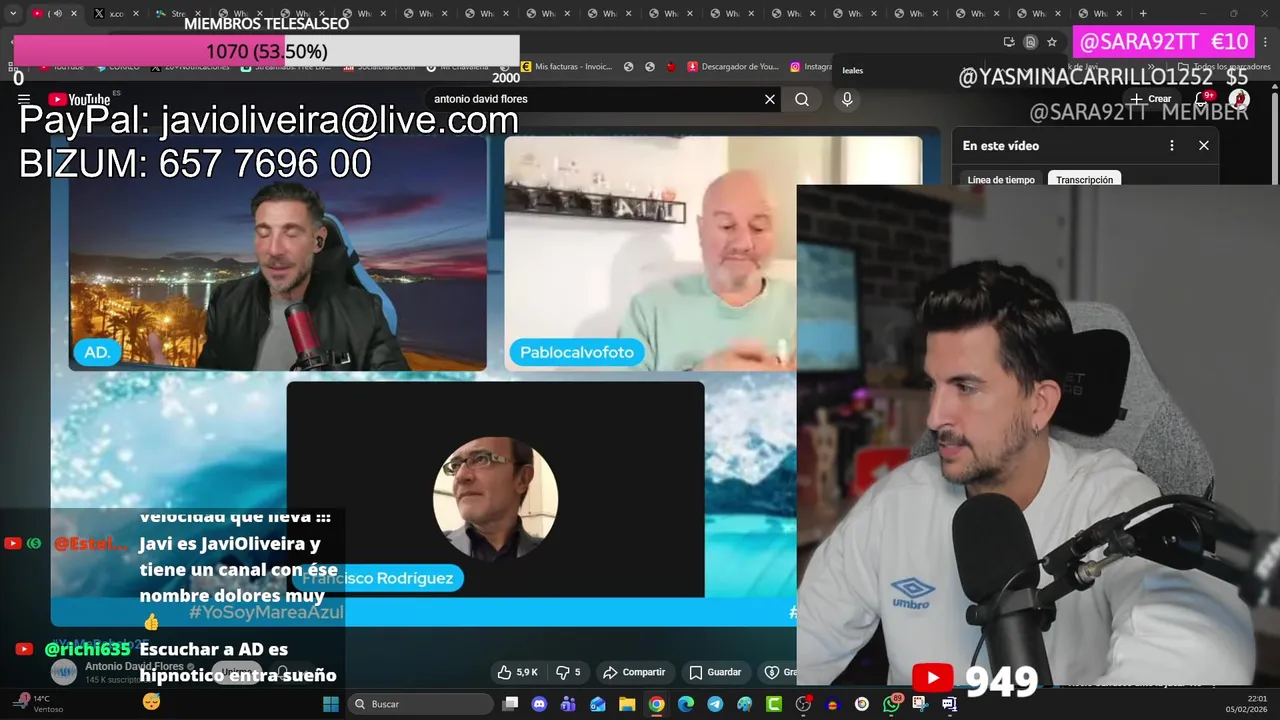Image resolution: width=1280 pixels, height=720 pixels.
Task: Click the Crear button
Action: 1151,99
